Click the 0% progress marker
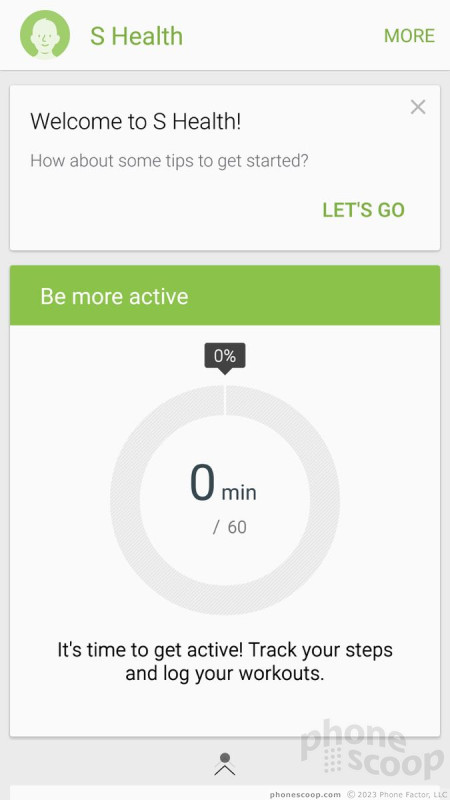 click(x=225, y=357)
